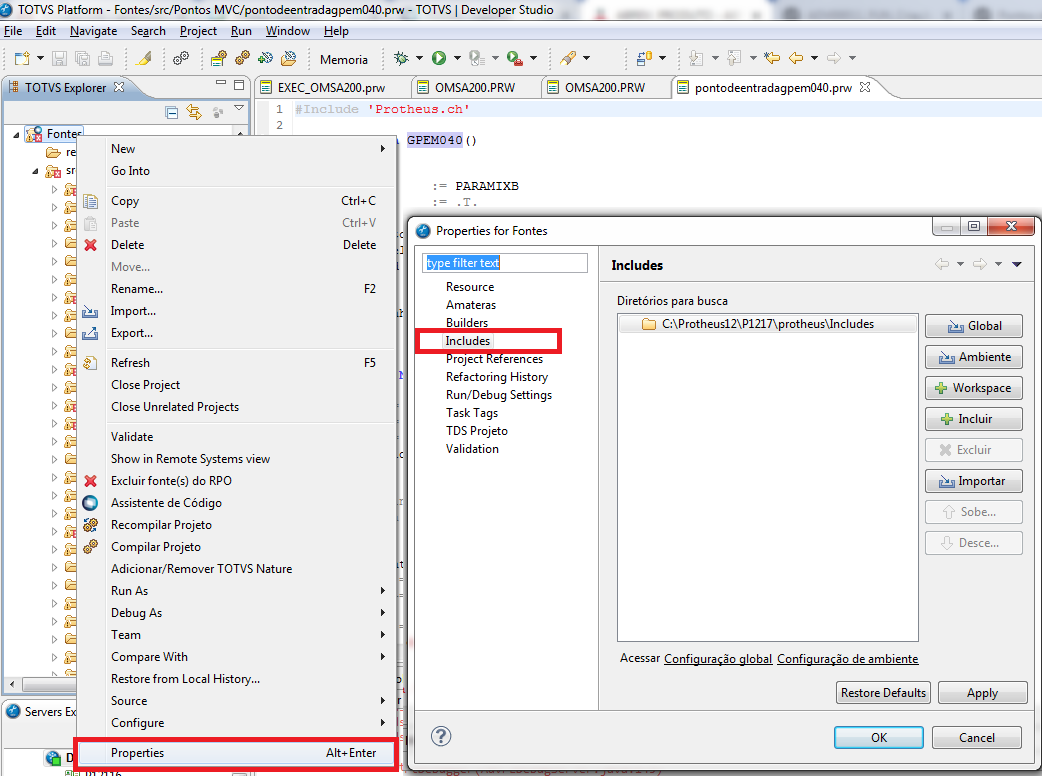Click the flashlight Search toolbar icon
This screenshot has height=776, width=1042.
pos(568,58)
